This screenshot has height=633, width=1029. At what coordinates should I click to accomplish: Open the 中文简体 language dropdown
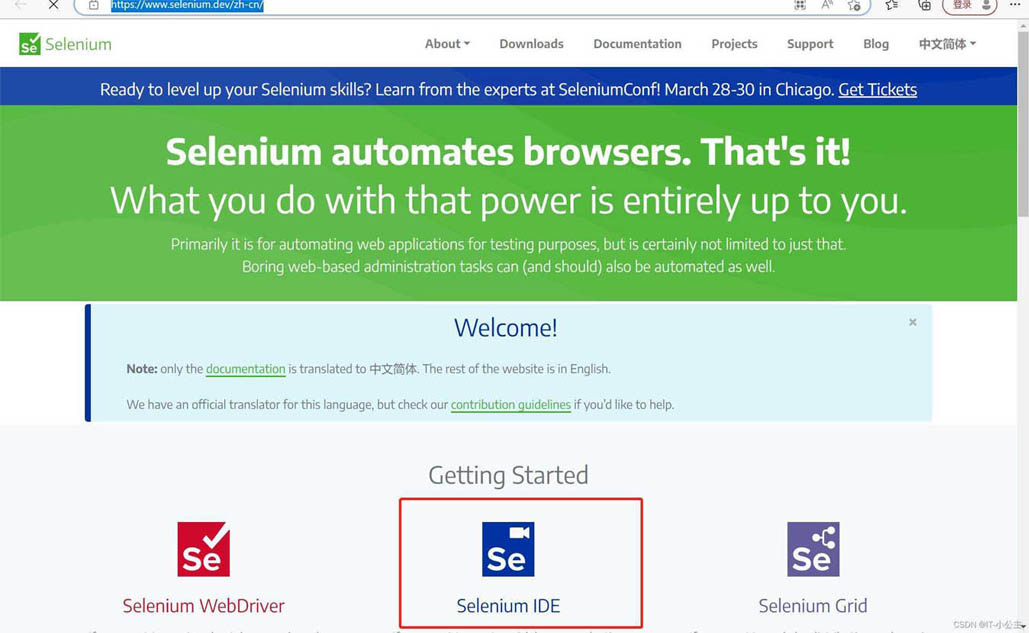point(946,44)
